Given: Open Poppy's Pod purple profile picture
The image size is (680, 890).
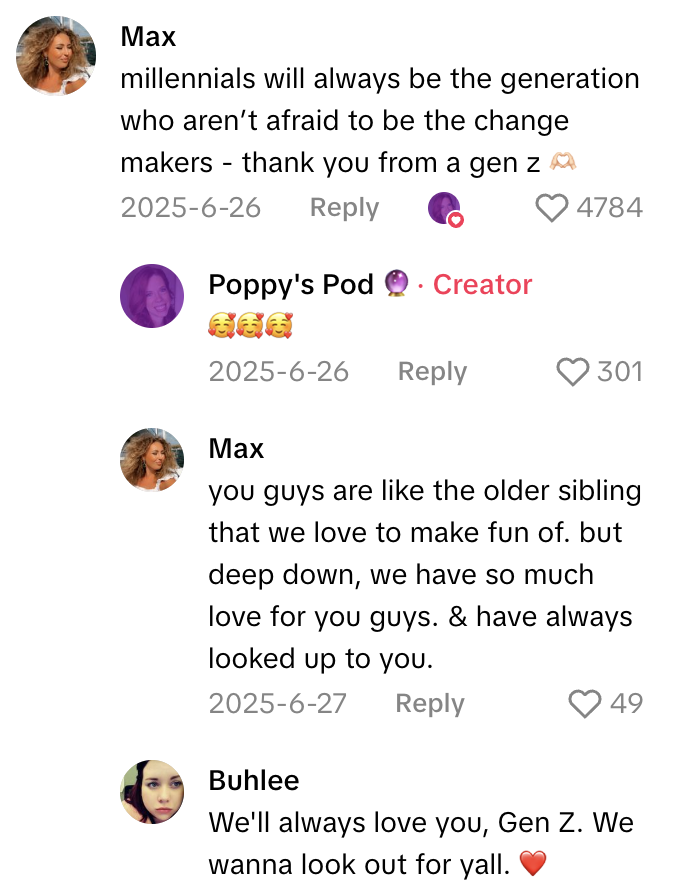Looking at the screenshot, I should tap(152, 296).
